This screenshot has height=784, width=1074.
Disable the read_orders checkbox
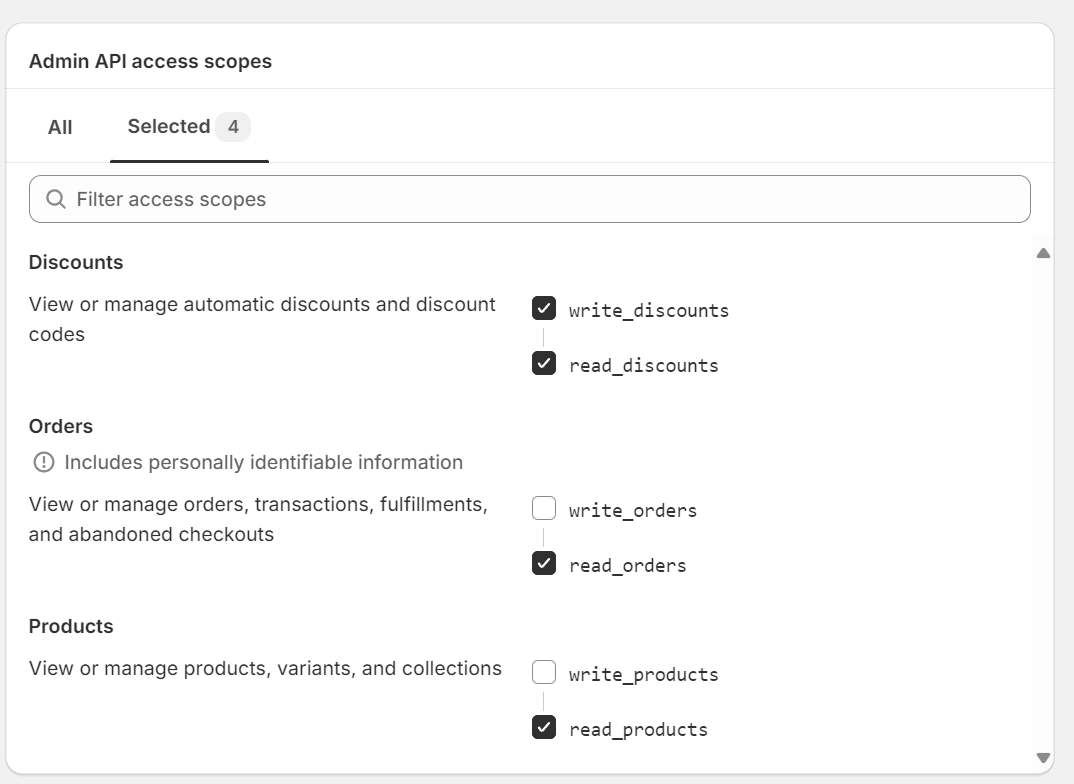point(544,564)
